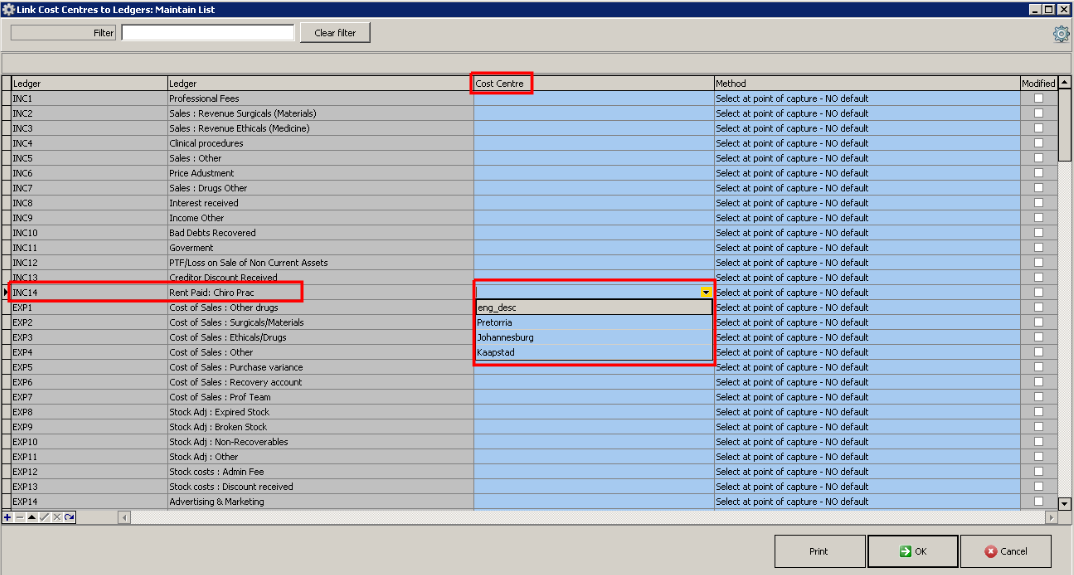Click the EXP7 ledger code cell
This screenshot has width=1074, height=575.
click(x=89, y=397)
